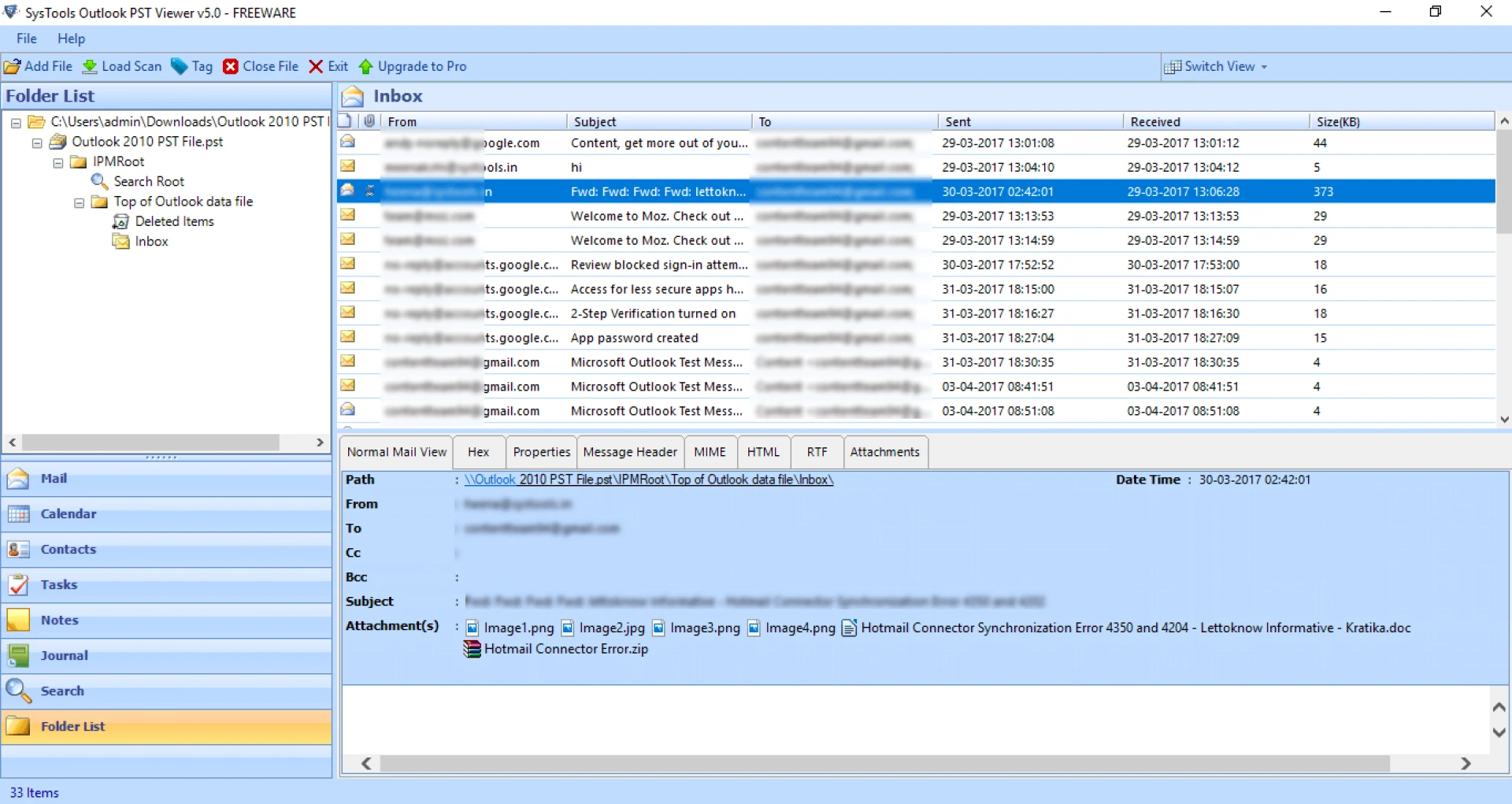1512x804 pixels.
Task: Collapse the Outlook 2010 PST File.pst node
Action: pos(36,142)
